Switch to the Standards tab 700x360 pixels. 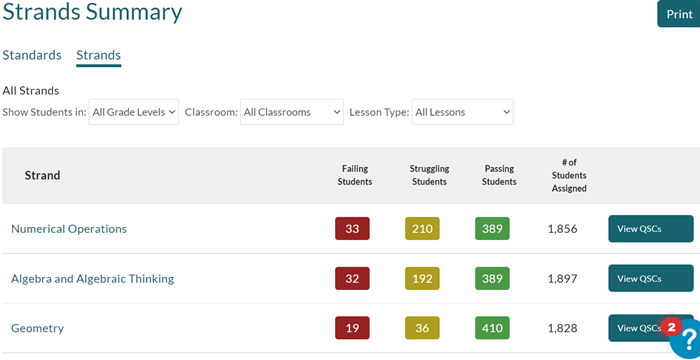tap(32, 55)
